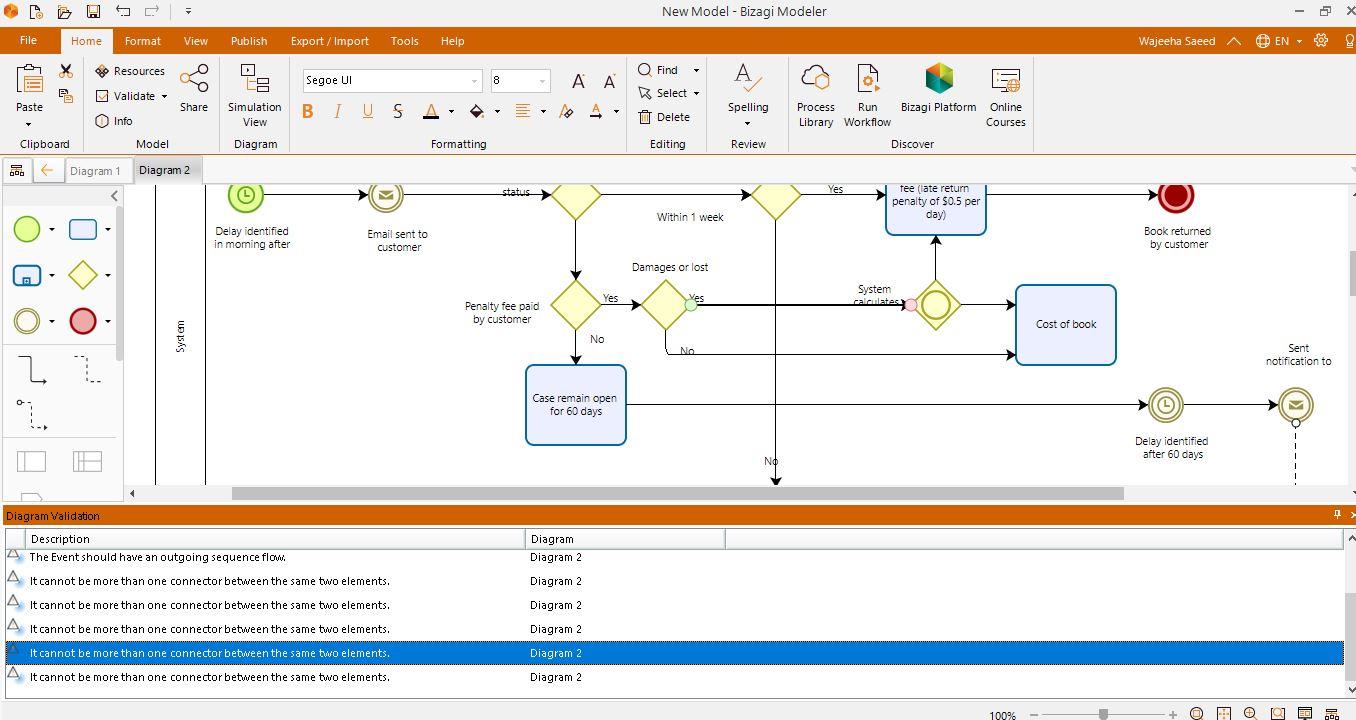Open the fill color dropdown arrow
Image resolution: width=1356 pixels, height=720 pixels.
[x=497, y=112]
